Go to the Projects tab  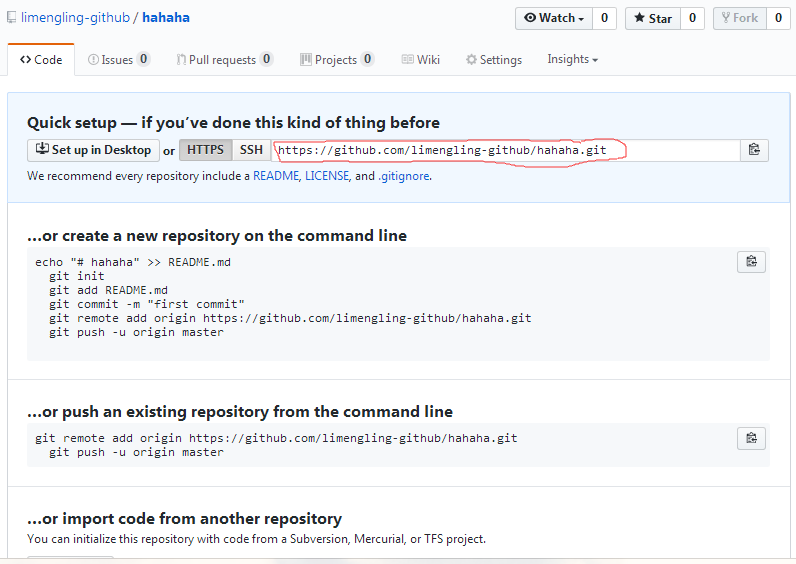tap(337, 60)
